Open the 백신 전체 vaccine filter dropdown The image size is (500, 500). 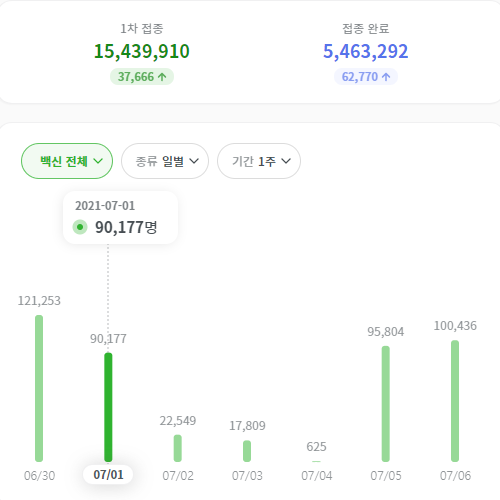tap(67, 161)
